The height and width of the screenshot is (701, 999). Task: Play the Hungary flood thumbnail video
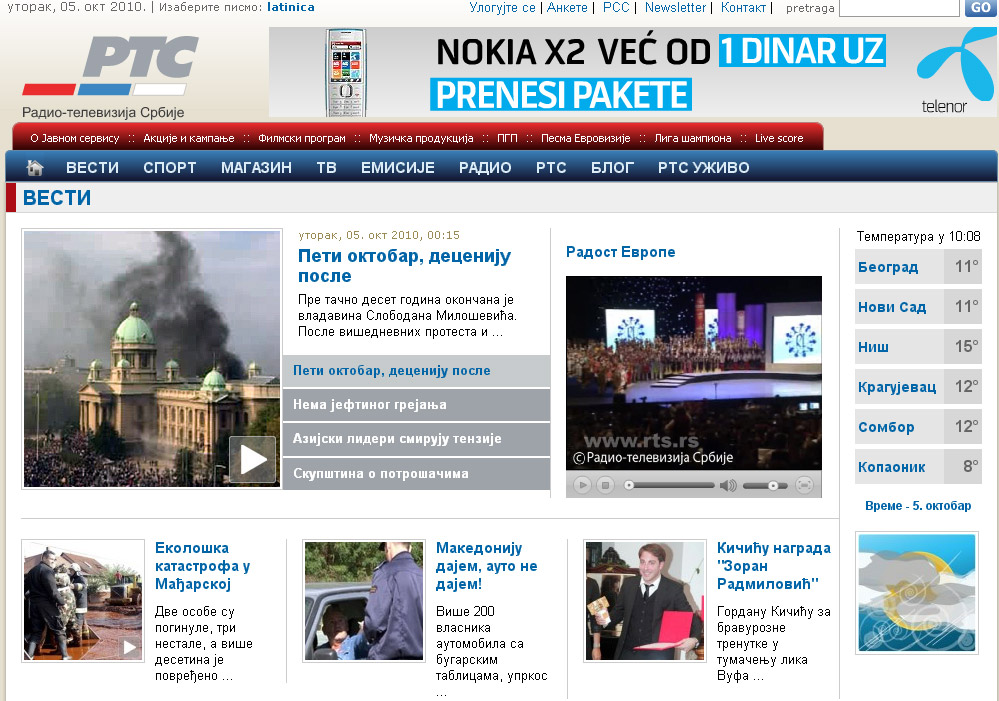click(129, 647)
